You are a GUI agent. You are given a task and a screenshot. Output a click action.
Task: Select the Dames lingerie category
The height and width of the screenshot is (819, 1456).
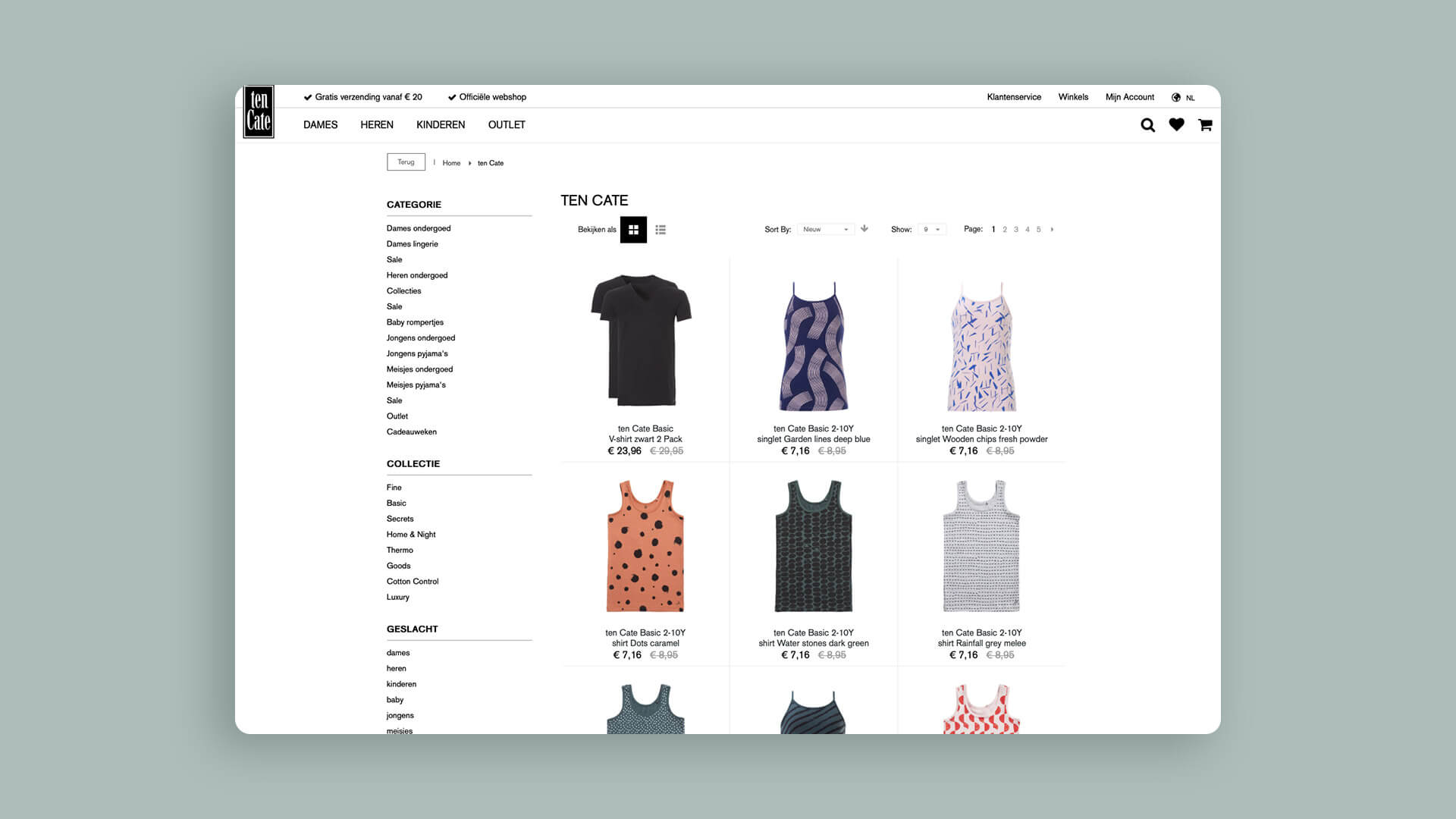pyautogui.click(x=412, y=244)
